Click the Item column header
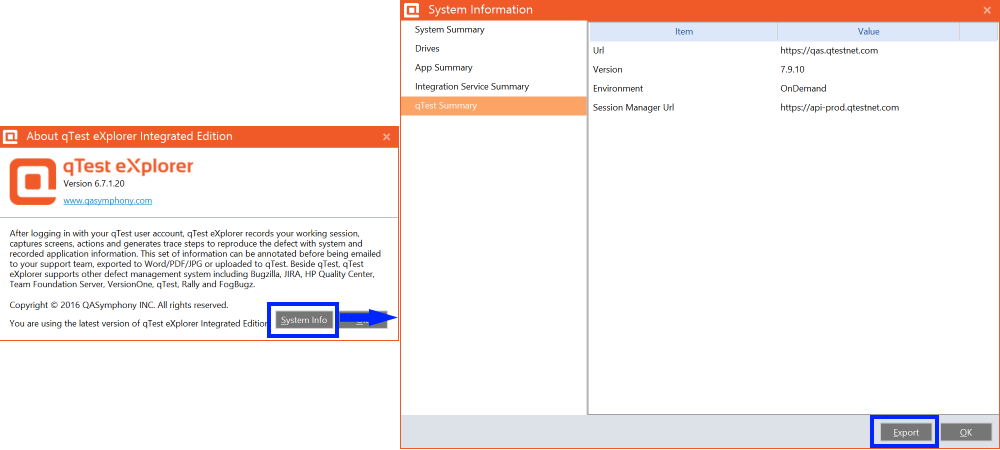This screenshot has height=450, width=1000. pyautogui.click(x=684, y=31)
